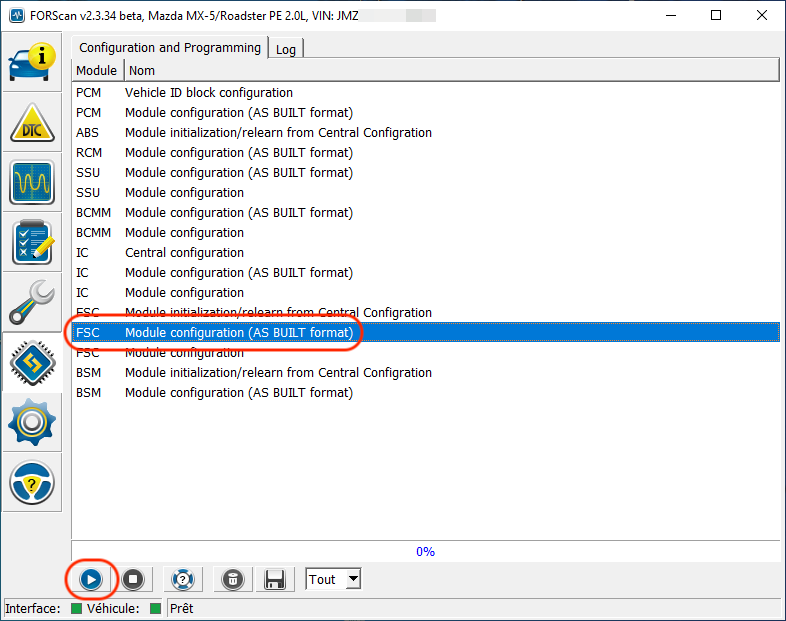Viewport: 786px width, 621px height.
Task: Select the Configuration and Programming tab
Action: [170, 48]
